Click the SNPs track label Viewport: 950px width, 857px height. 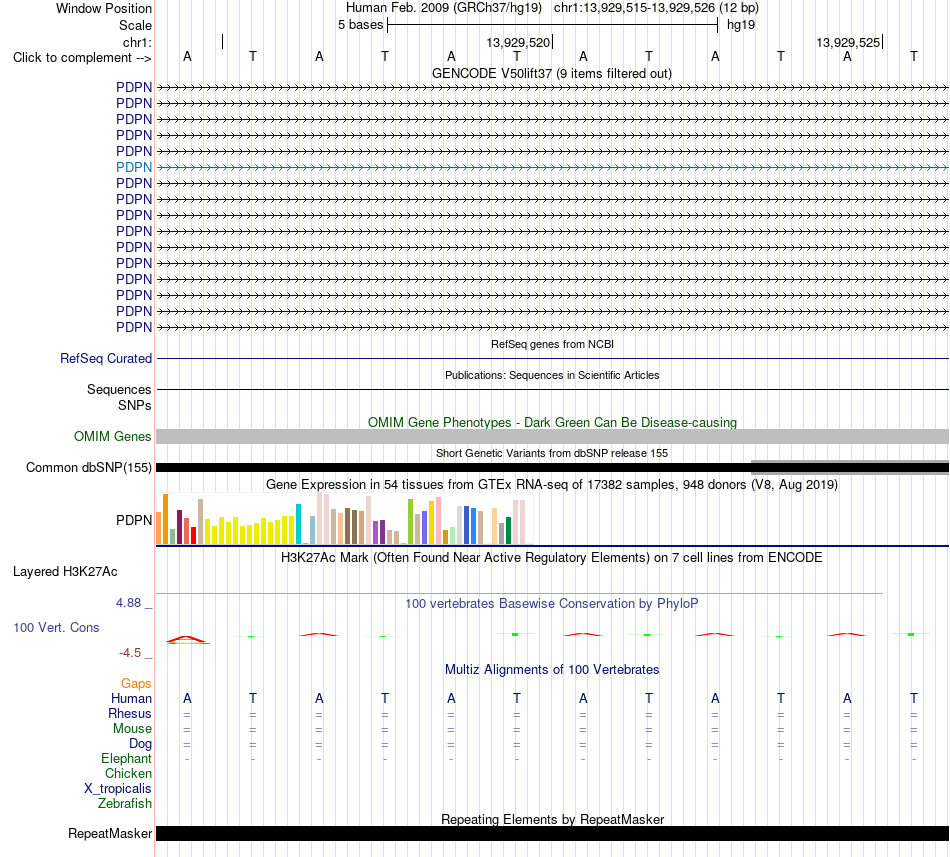pyautogui.click(x=135, y=405)
